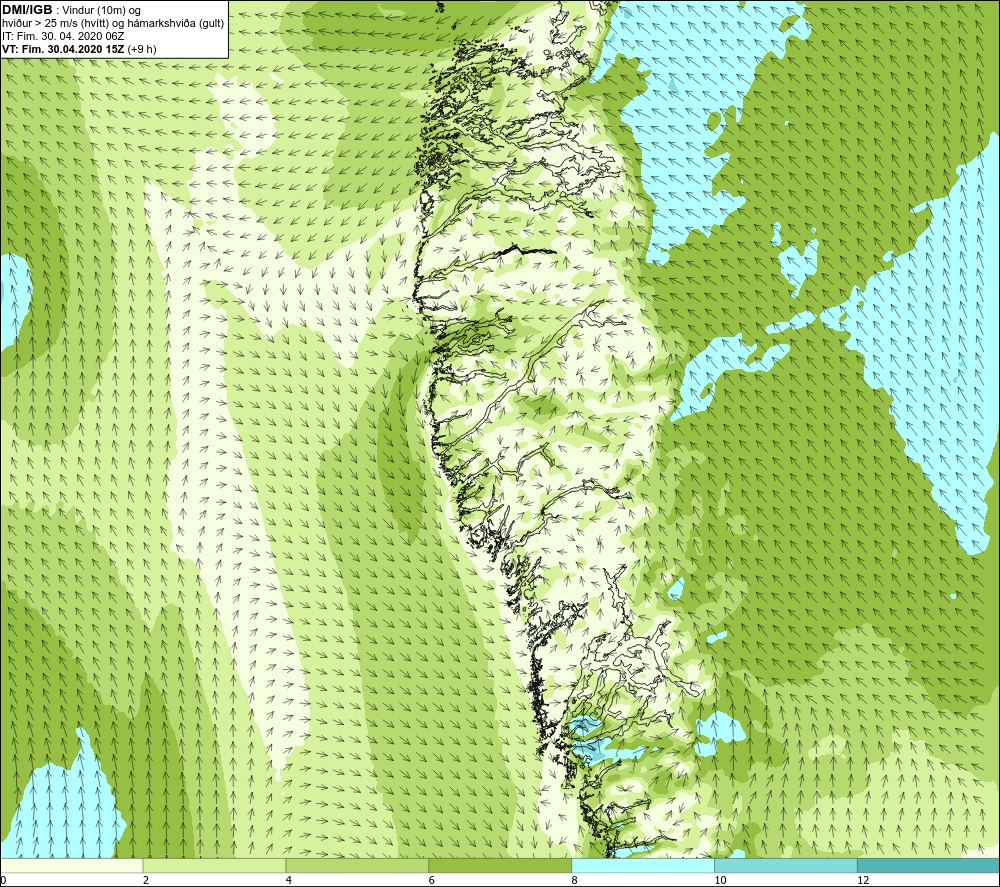Click the dark green 6–8 m/s legend swatch
Image resolution: width=1000 pixels, height=887 pixels.
pyautogui.click(x=500, y=865)
